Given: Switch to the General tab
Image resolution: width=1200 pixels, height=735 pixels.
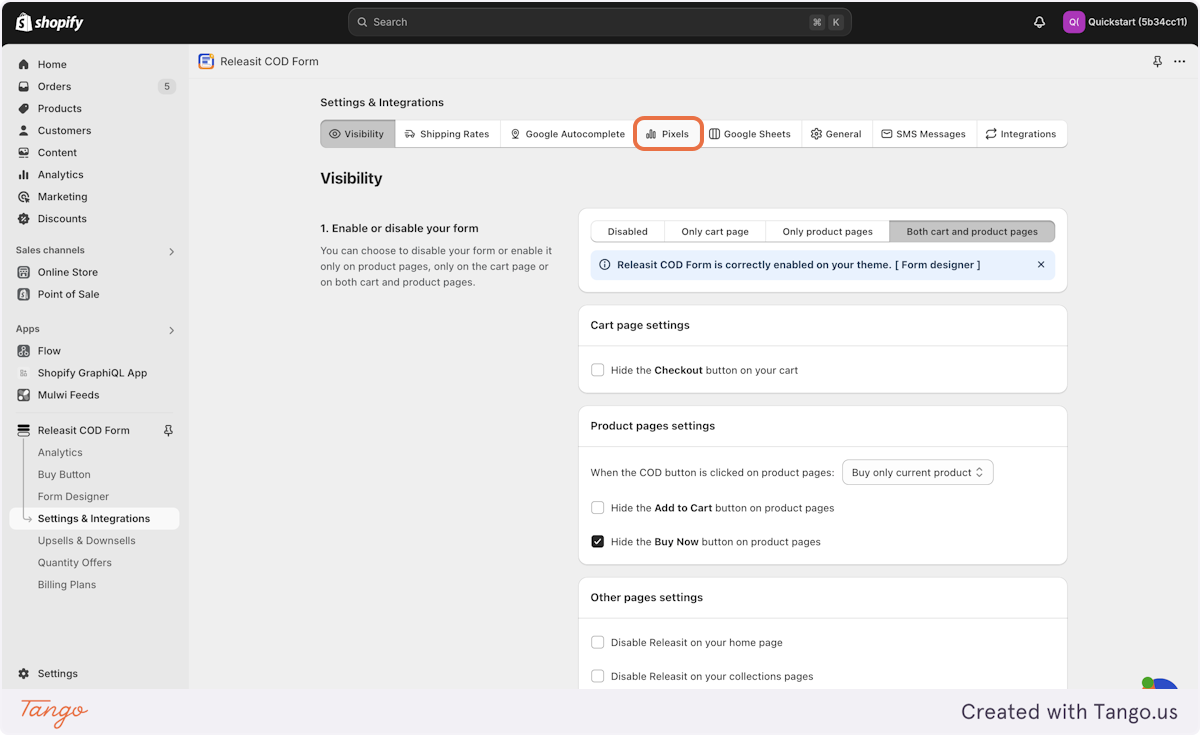Looking at the screenshot, I should [836, 134].
